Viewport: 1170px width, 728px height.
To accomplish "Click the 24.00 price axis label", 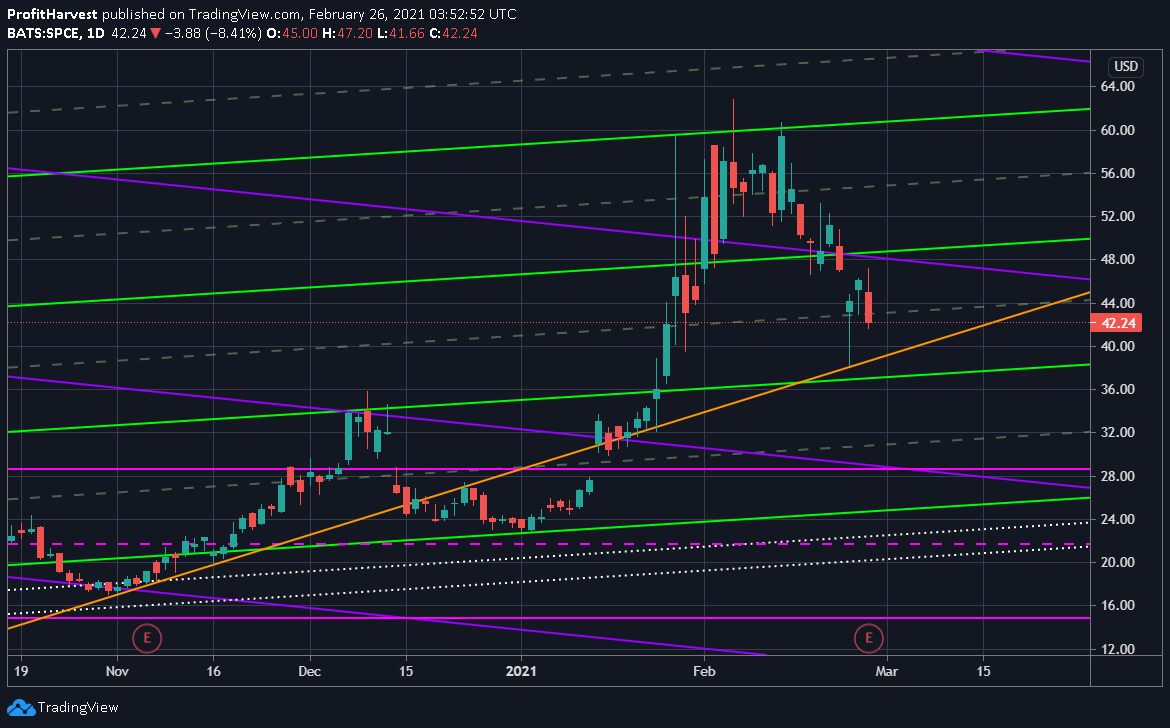I will pos(1118,519).
